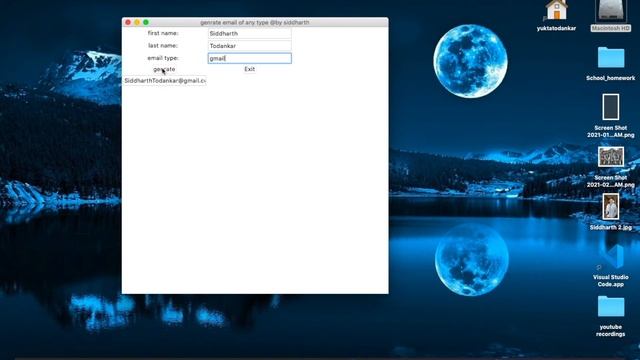Screen dimensions: 640x360
Task: Select the Siddharth 2.jpg image file
Action: pyautogui.click(x=611, y=207)
